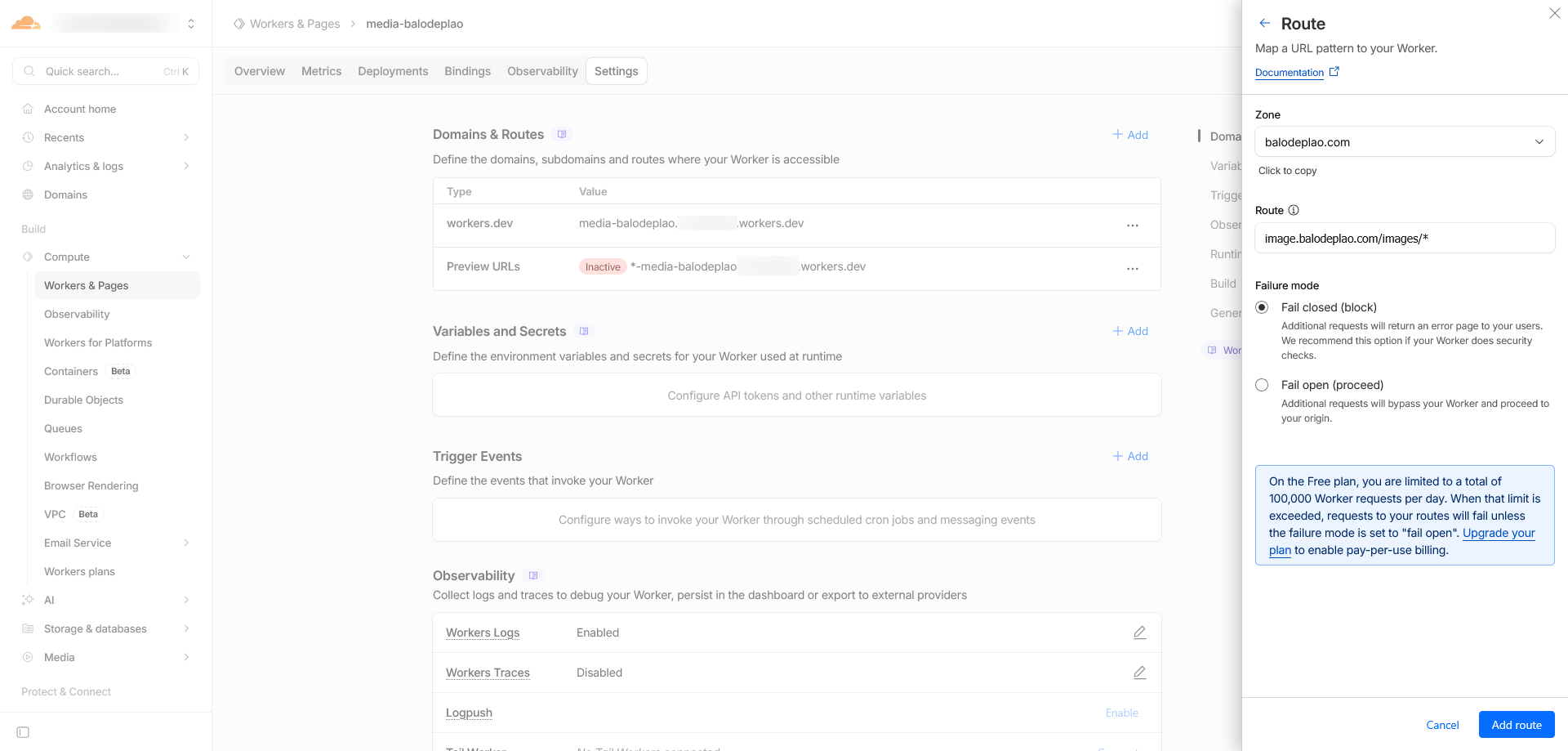The image size is (1568, 751).
Task: Collapse the Compute section in sidebar
Action: point(186,257)
